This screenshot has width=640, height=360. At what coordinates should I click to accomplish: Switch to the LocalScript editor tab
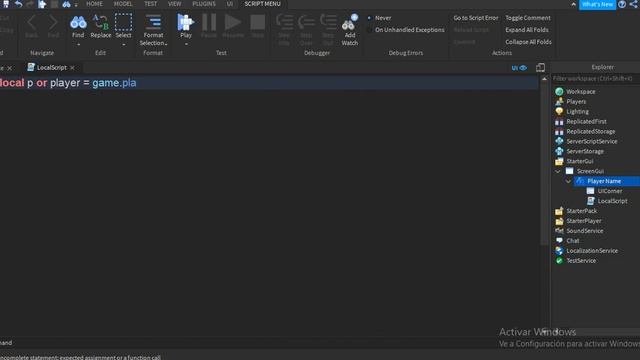pyautogui.click(x=51, y=68)
